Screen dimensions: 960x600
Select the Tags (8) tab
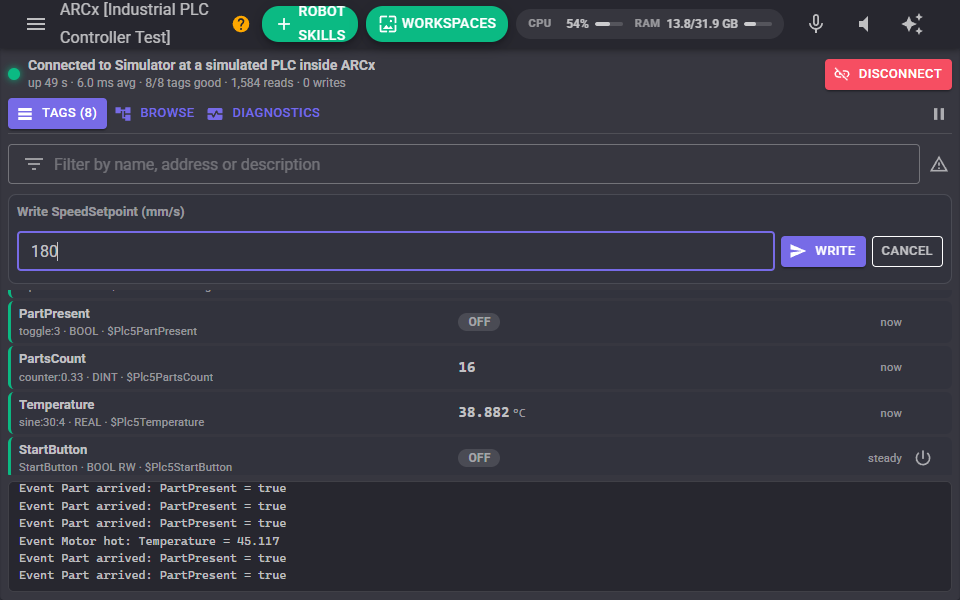pos(58,113)
